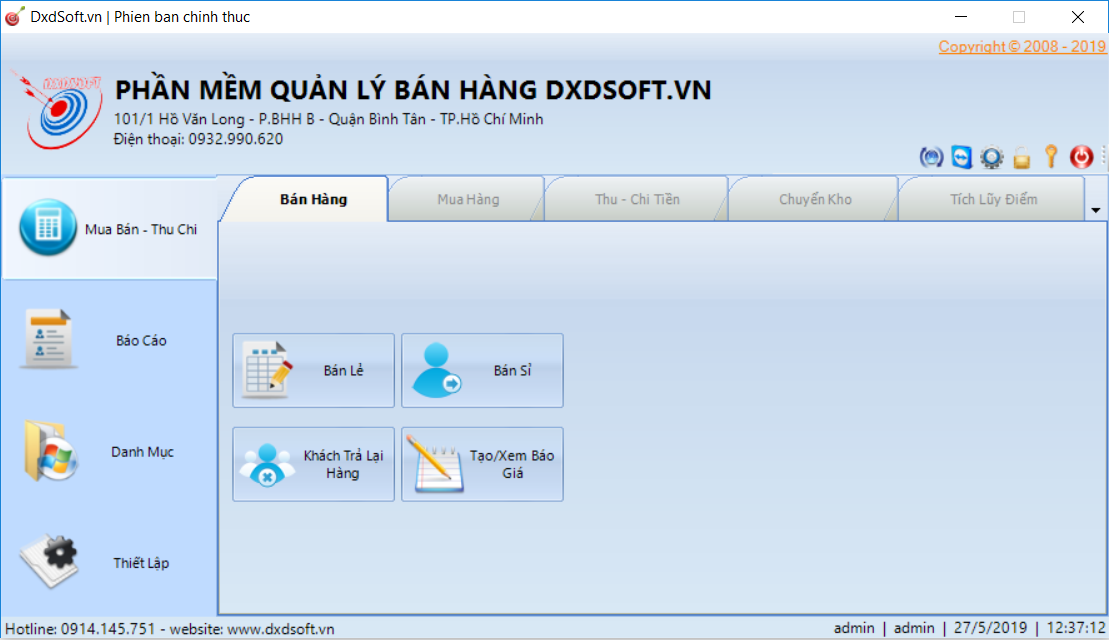Click the company address line 101/1 Hồ Văn Long

coord(328,119)
